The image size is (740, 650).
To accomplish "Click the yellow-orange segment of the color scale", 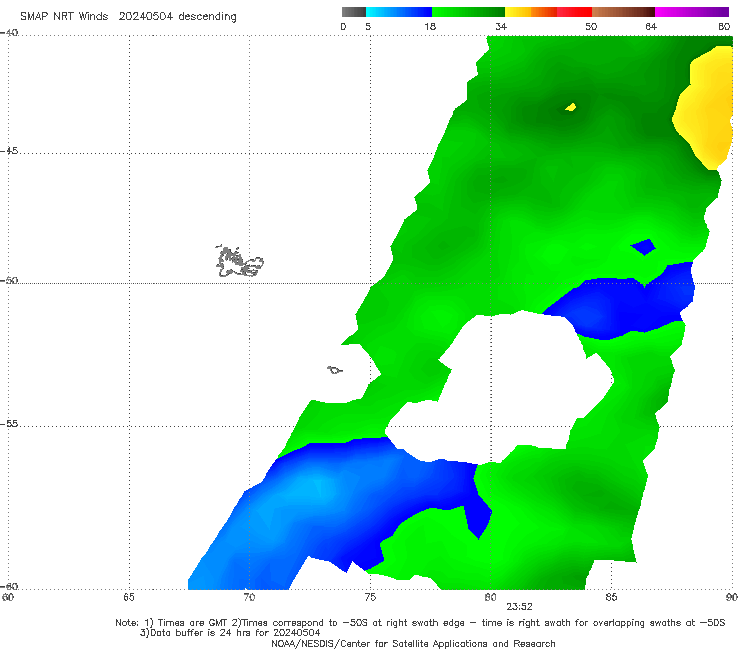I will (530, 12).
